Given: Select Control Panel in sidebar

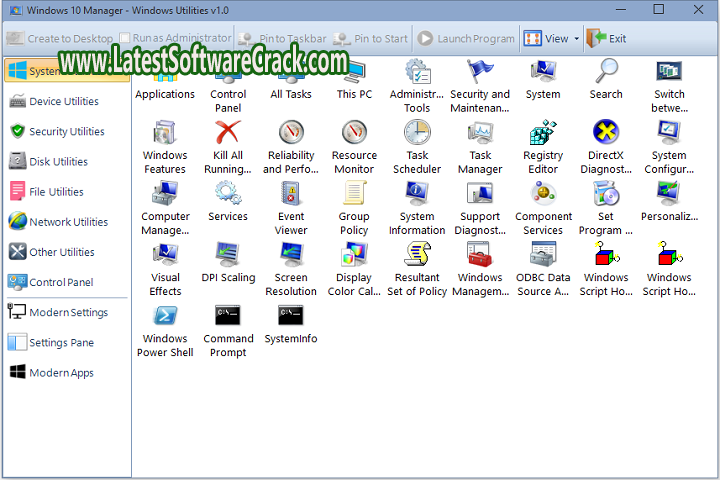Looking at the screenshot, I should 66,282.
